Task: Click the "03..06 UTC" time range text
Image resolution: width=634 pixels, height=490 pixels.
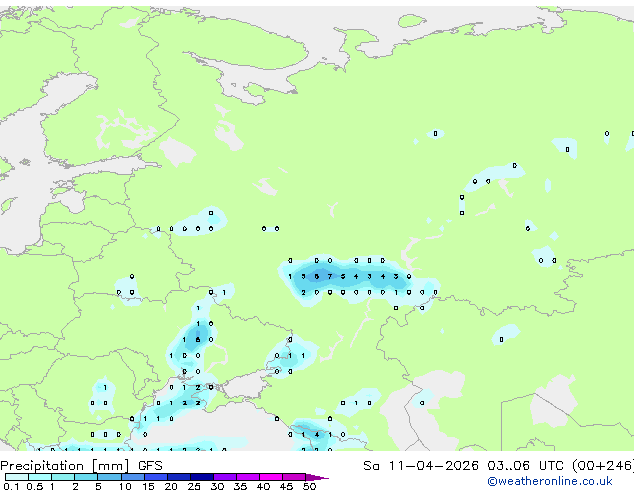Action: pos(525,466)
